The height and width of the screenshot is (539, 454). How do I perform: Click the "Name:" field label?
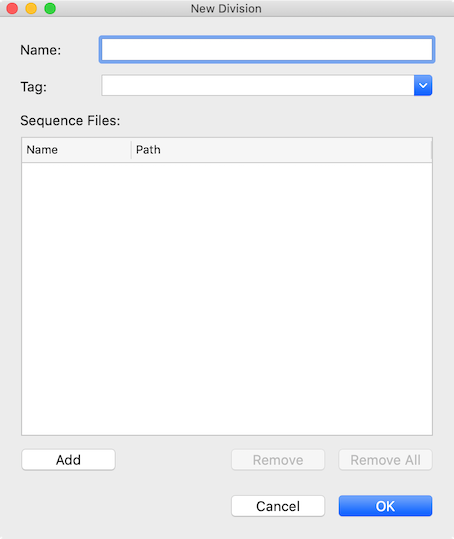pos(41,50)
